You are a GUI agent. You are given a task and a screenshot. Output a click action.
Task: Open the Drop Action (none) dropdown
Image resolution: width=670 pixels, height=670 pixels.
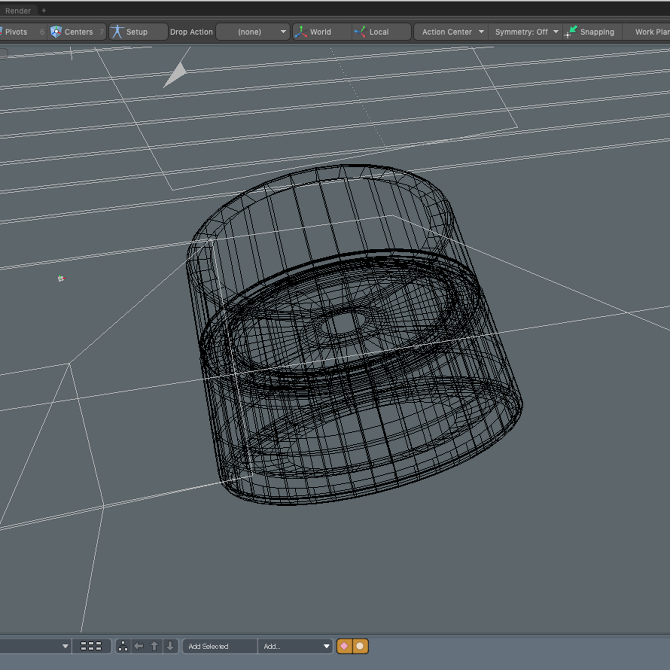pos(252,32)
